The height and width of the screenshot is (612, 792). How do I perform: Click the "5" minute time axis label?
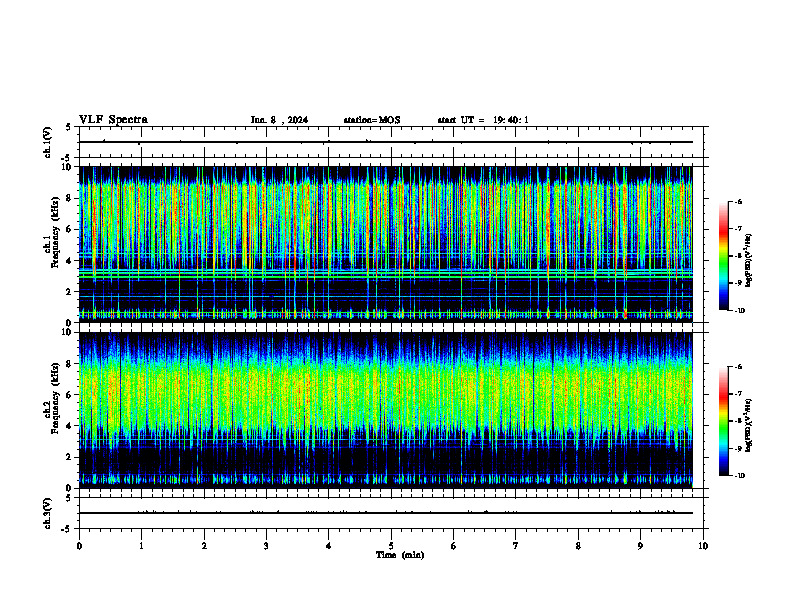(391, 546)
